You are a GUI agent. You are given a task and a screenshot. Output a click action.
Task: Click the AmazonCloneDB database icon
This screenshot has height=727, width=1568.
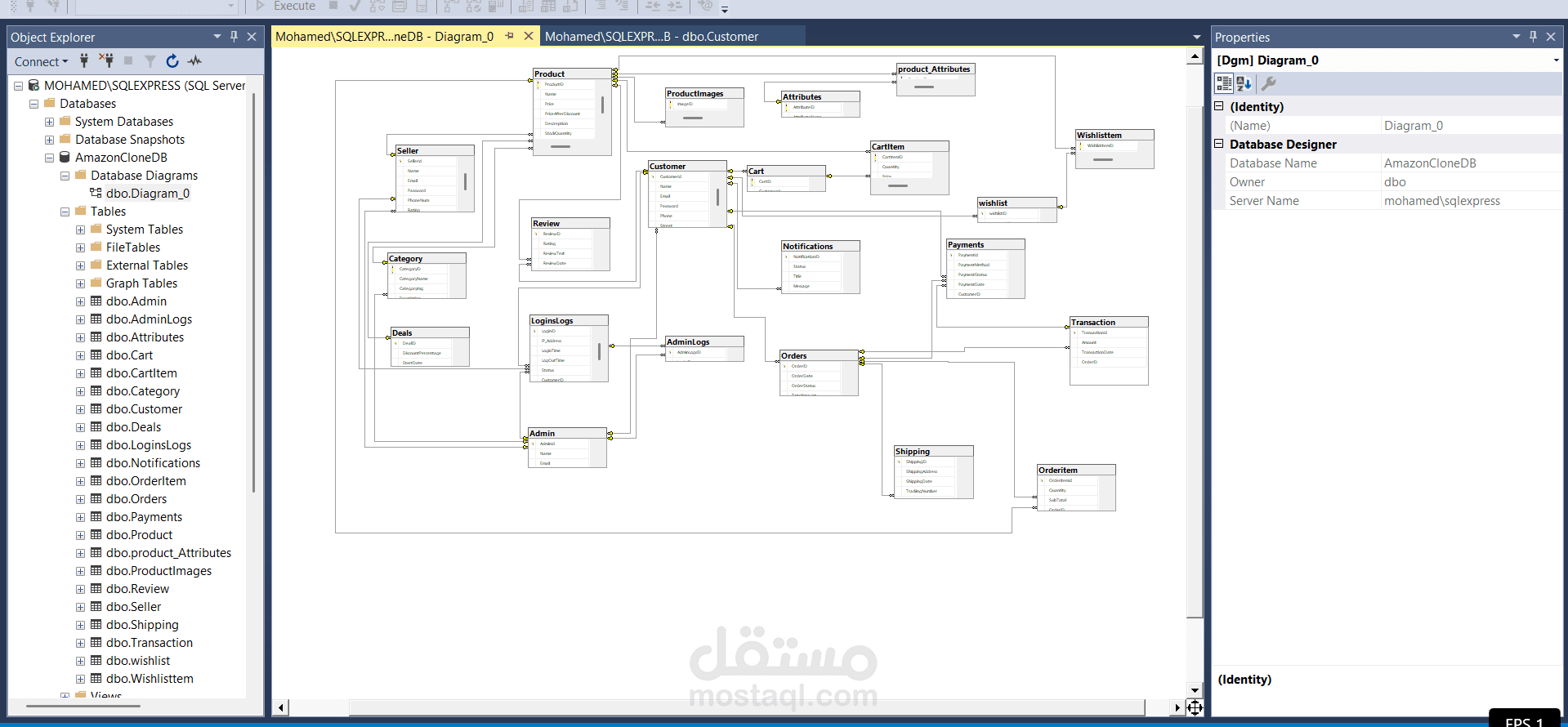(x=65, y=157)
